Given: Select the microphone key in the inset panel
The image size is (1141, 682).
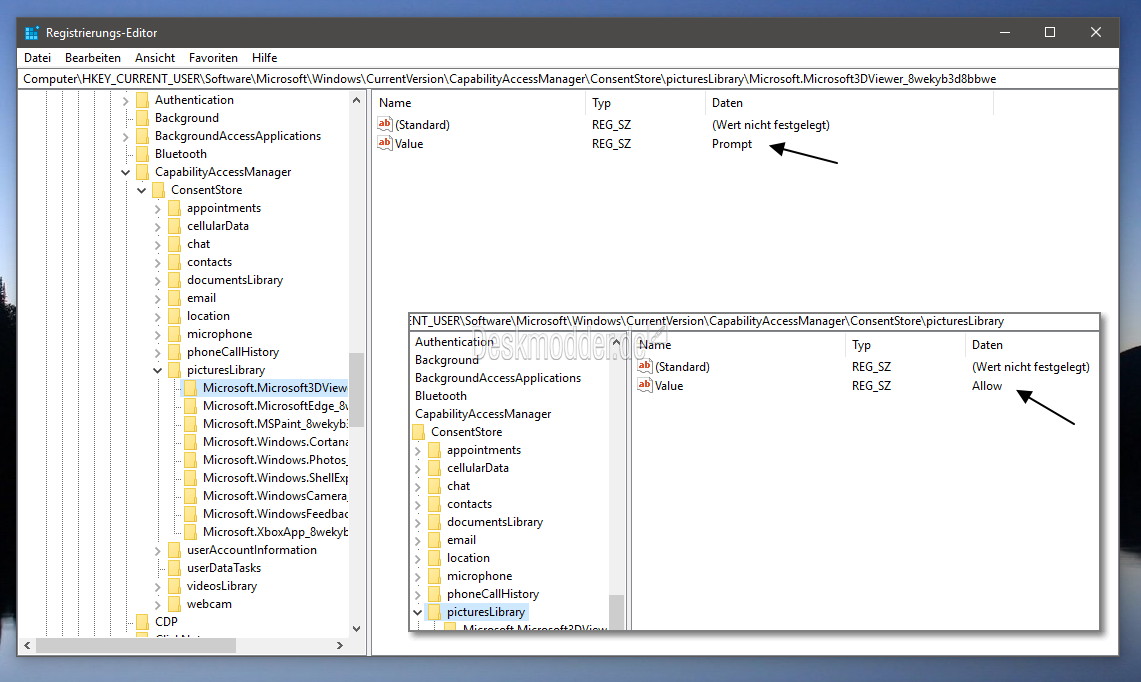Looking at the screenshot, I should (x=480, y=576).
